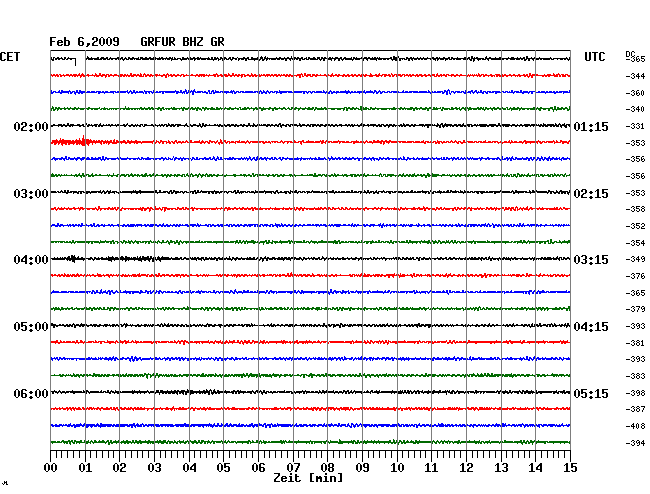Click the calibration step mark on first trace
The height and width of the screenshot is (494, 650).
(74, 62)
